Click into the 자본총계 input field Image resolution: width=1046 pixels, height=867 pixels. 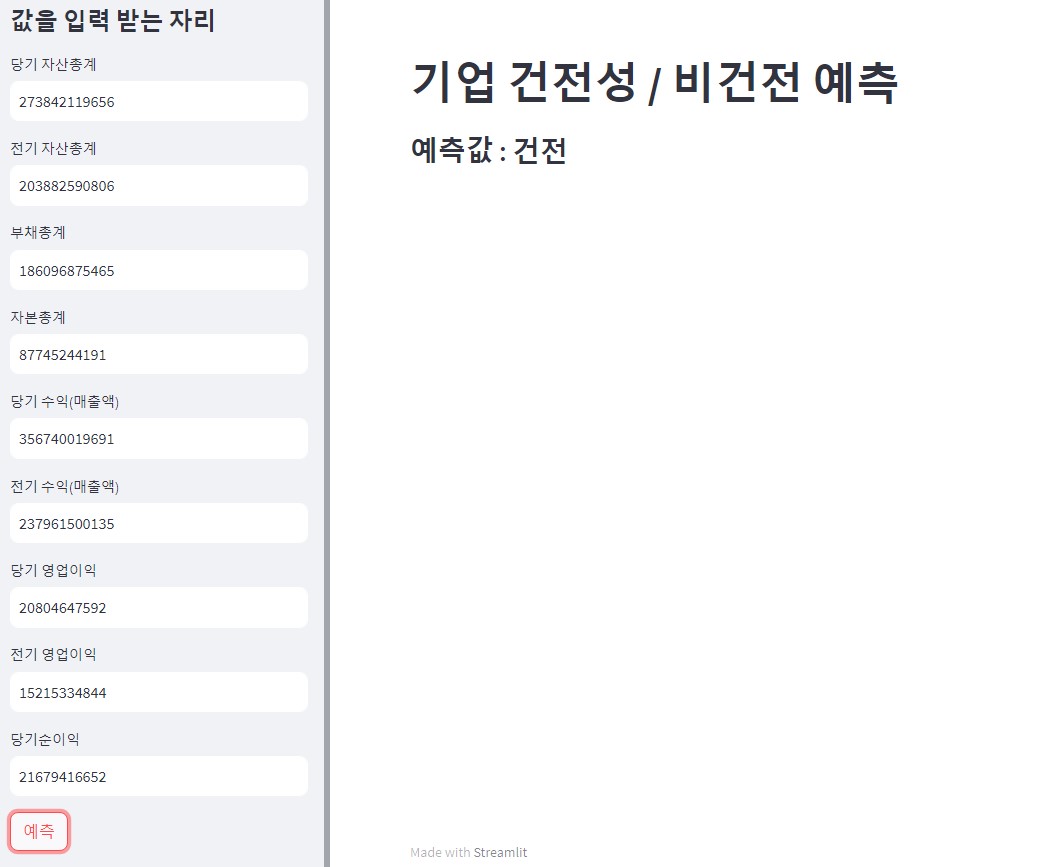point(159,354)
